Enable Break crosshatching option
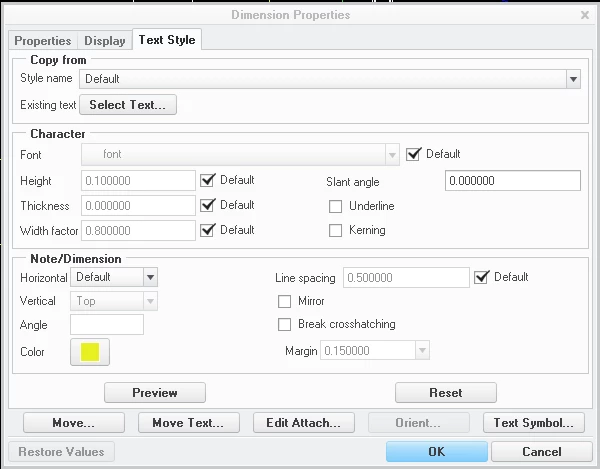This screenshot has height=469, width=600. (x=284, y=324)
